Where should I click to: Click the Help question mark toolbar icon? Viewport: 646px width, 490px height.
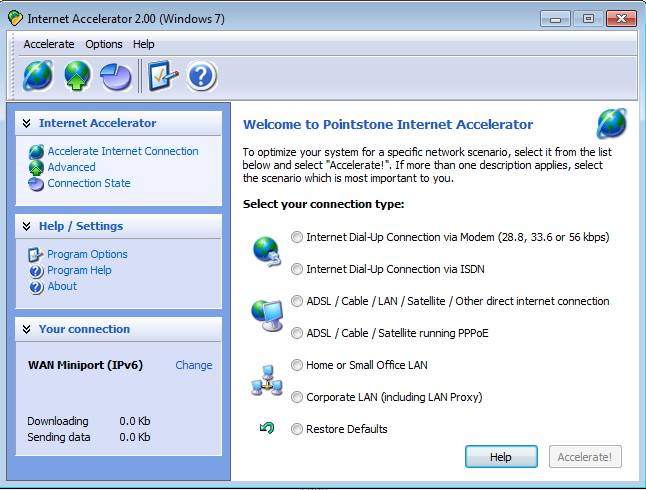(201, 76)
